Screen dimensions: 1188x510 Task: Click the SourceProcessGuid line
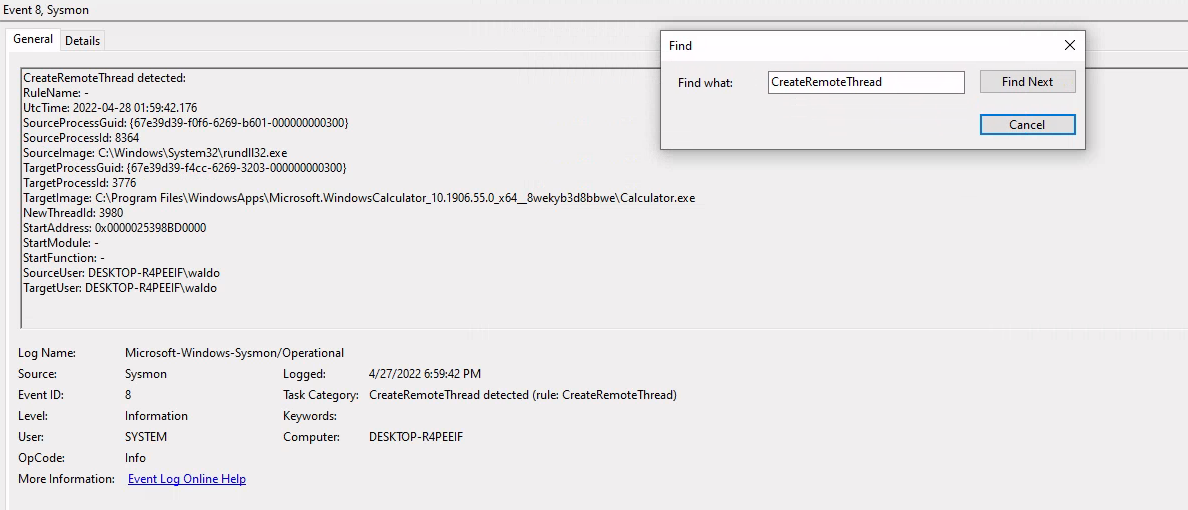coord(185,123)
